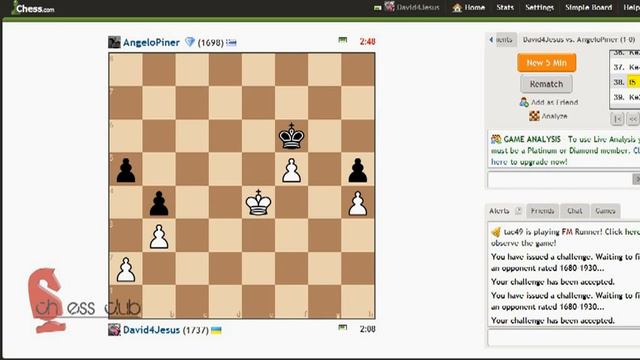Image resolution: width=640 pixels, height=360 pixels.
Task: Open Analyze for this game
Action: [x=554, y=116]
